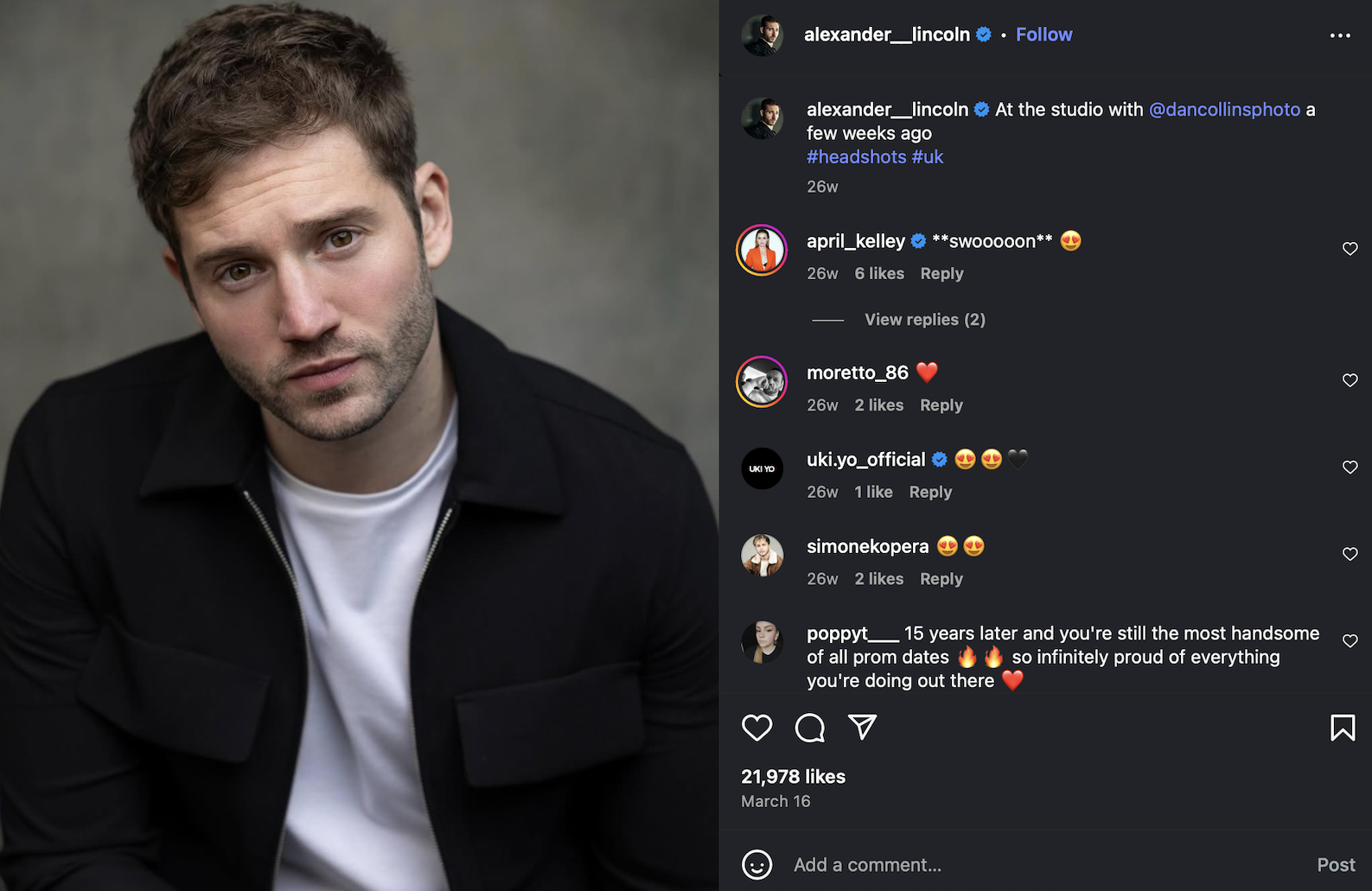This screenshot has width=1372, height=891.
Task: Like poppyt's prom dates comment
Action: [1350, 641]
